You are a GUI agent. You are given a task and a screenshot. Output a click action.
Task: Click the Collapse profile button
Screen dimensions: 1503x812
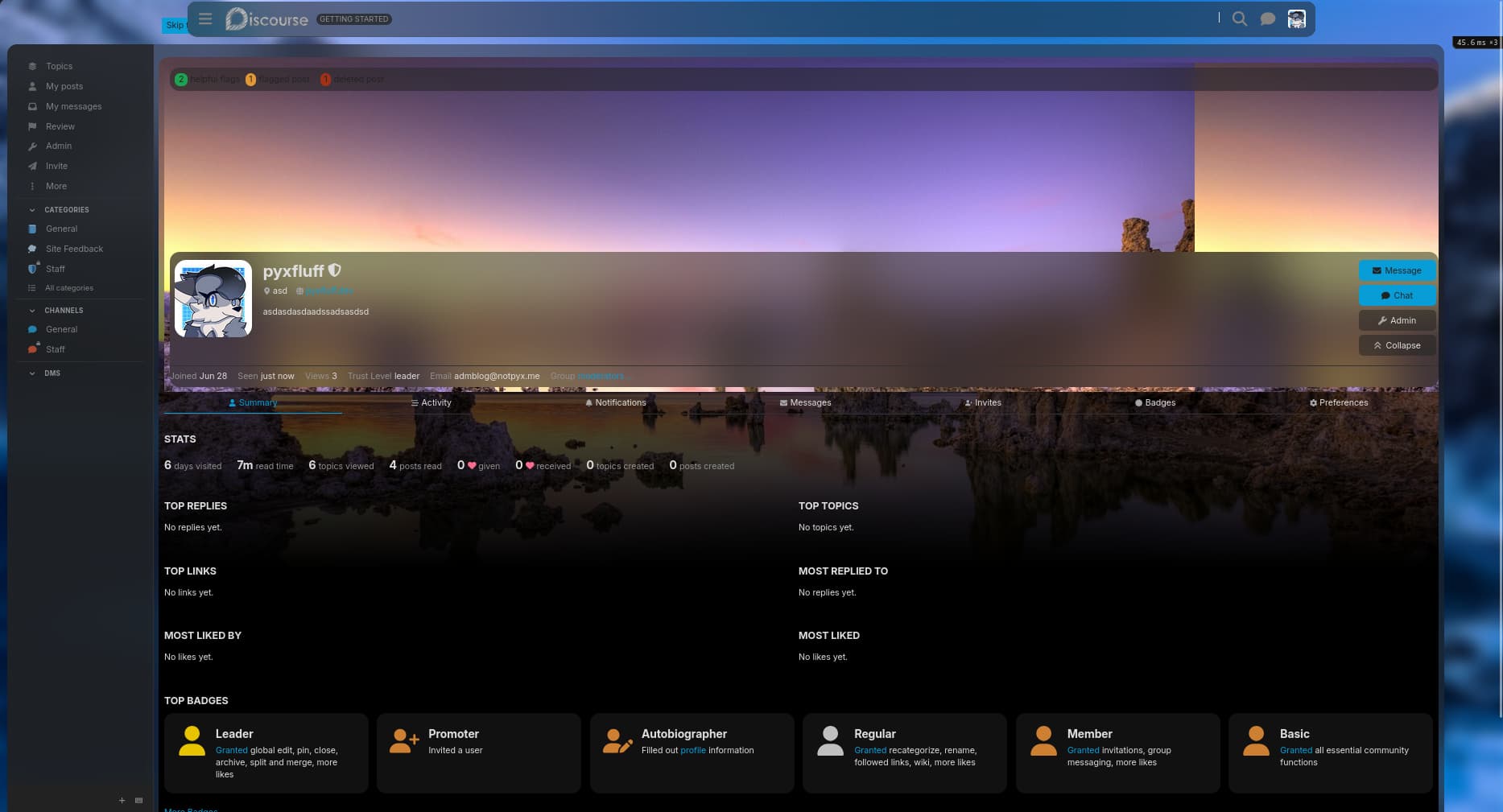point(1396,345)
